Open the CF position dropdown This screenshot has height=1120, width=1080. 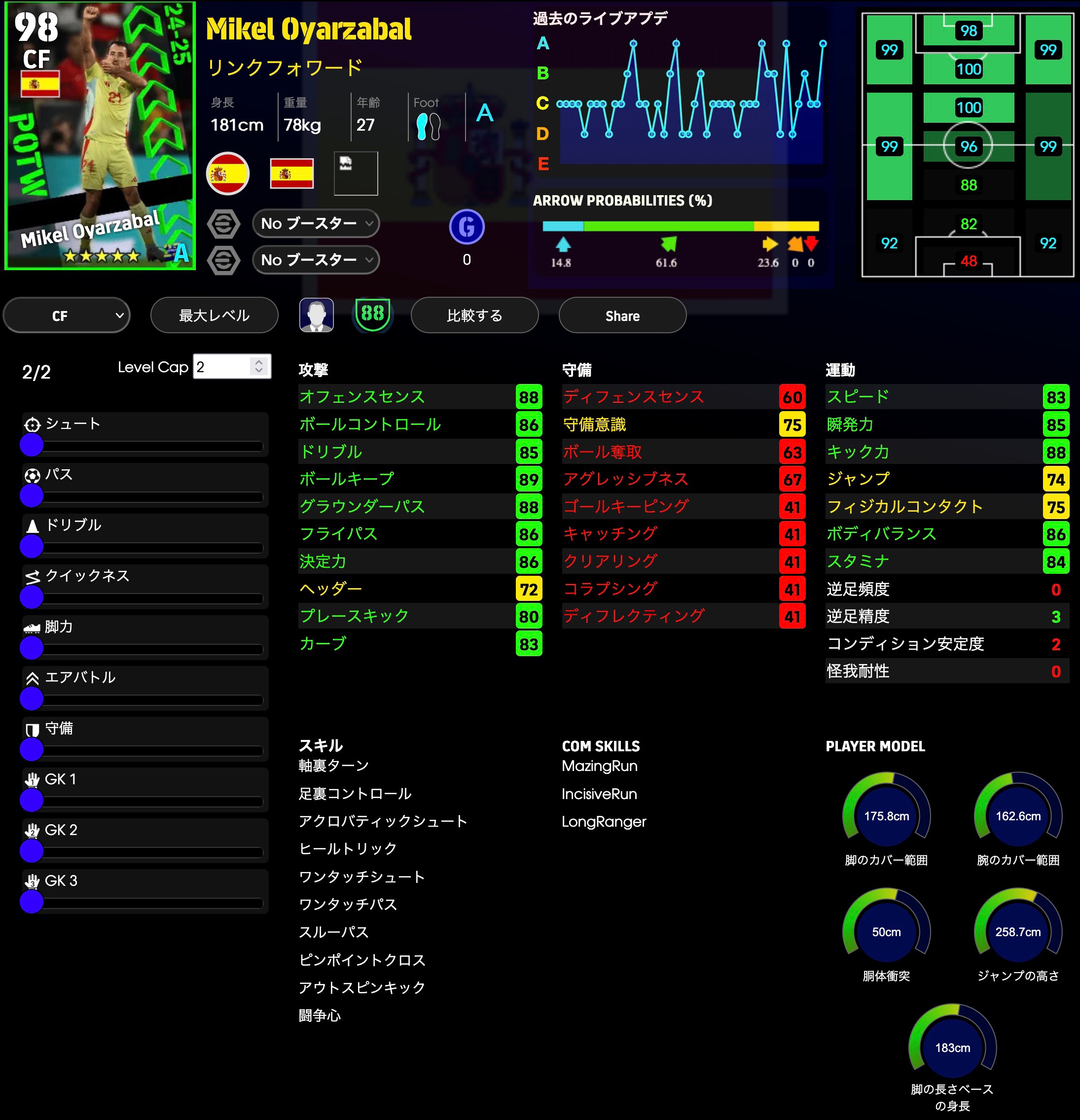[66, 315]
